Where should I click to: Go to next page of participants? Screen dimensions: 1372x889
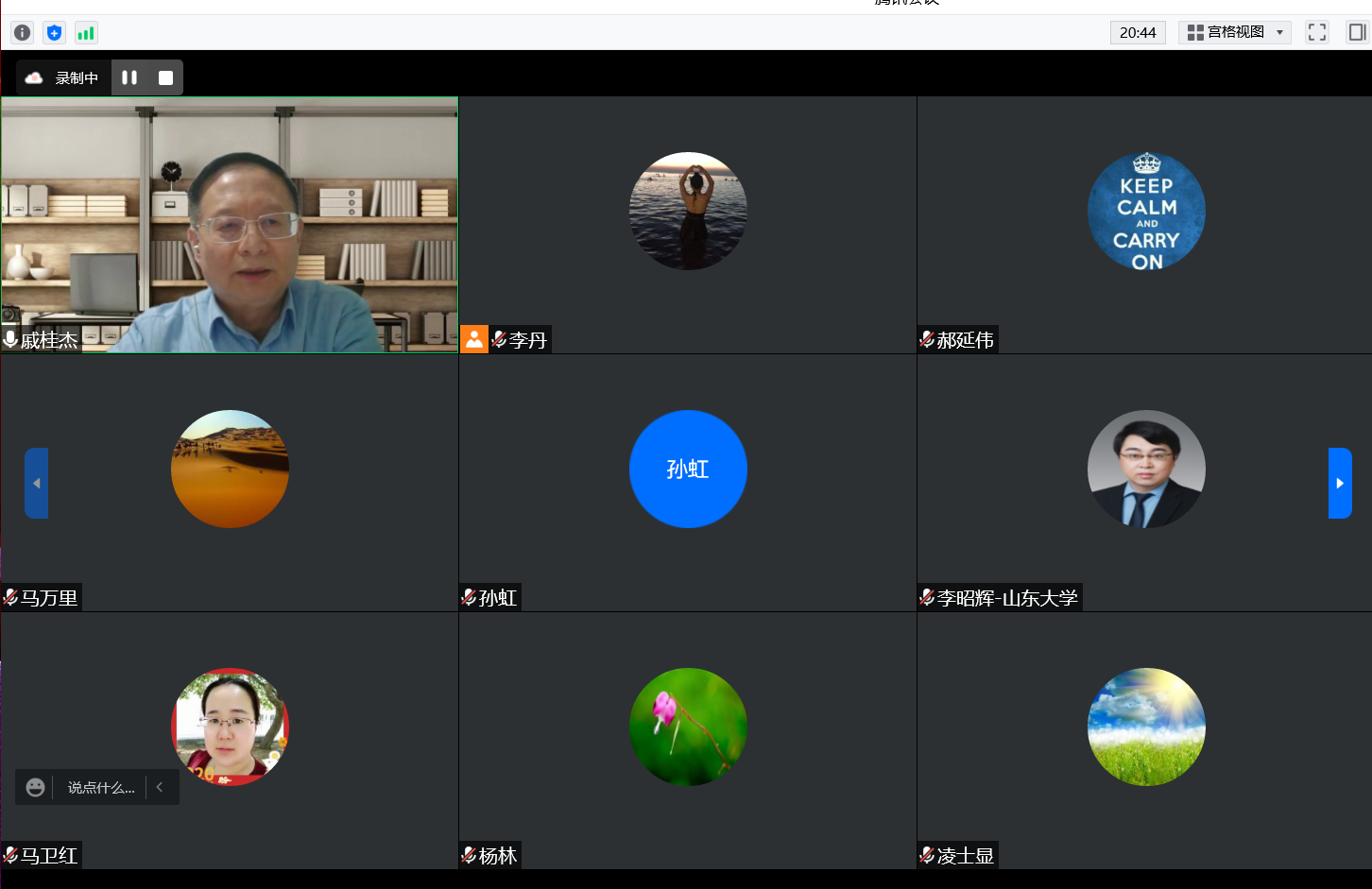[x=1339, y=483]
